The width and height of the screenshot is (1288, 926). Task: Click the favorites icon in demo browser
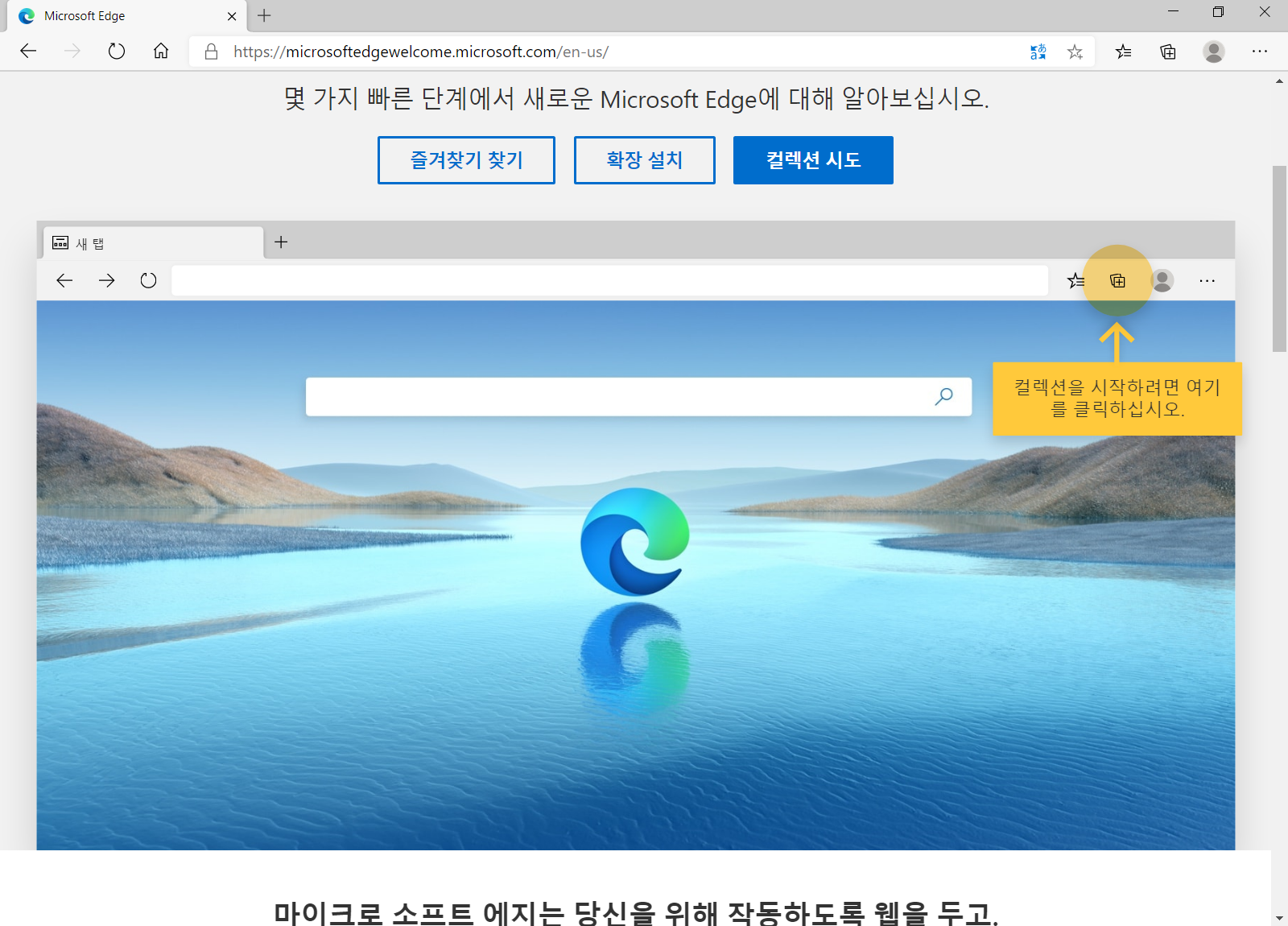(x=1075, y=281)
